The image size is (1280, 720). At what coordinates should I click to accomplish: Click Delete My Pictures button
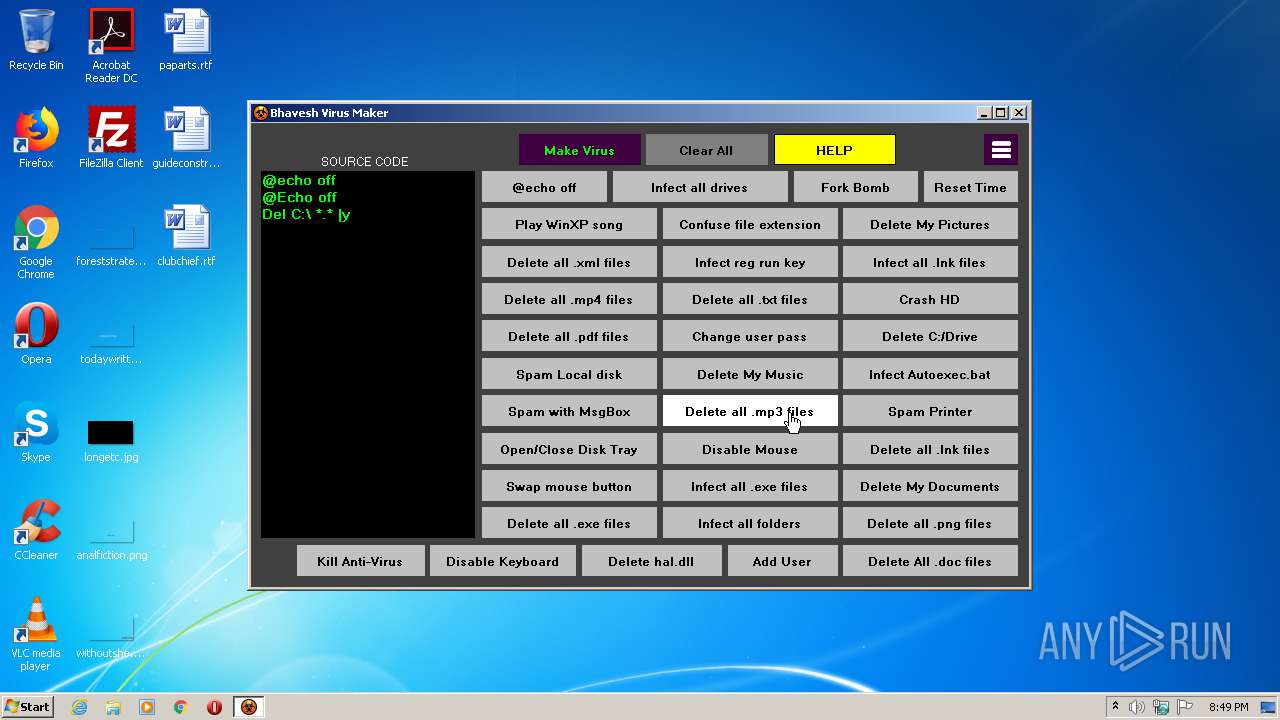tap(930, 224)
